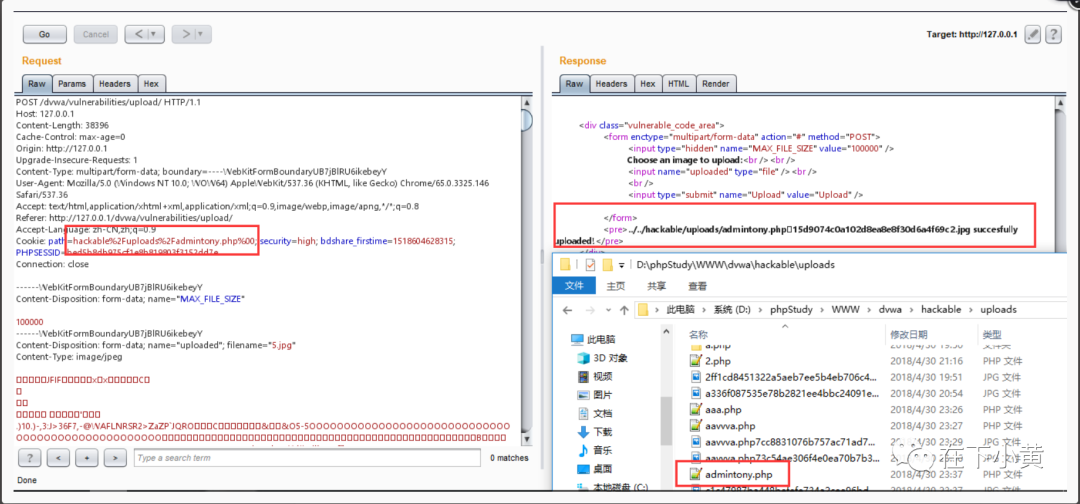Focus the 'Type a search term' field
This screenshot has height=504, width=1080.
tap(307, 458)
